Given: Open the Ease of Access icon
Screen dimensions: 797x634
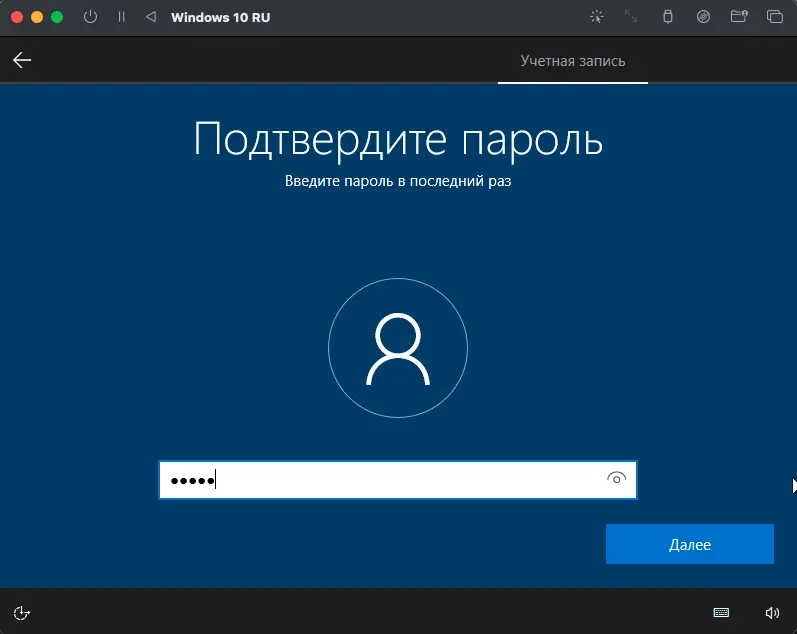Looking at the screenshot, I should [x=21, y=613].
